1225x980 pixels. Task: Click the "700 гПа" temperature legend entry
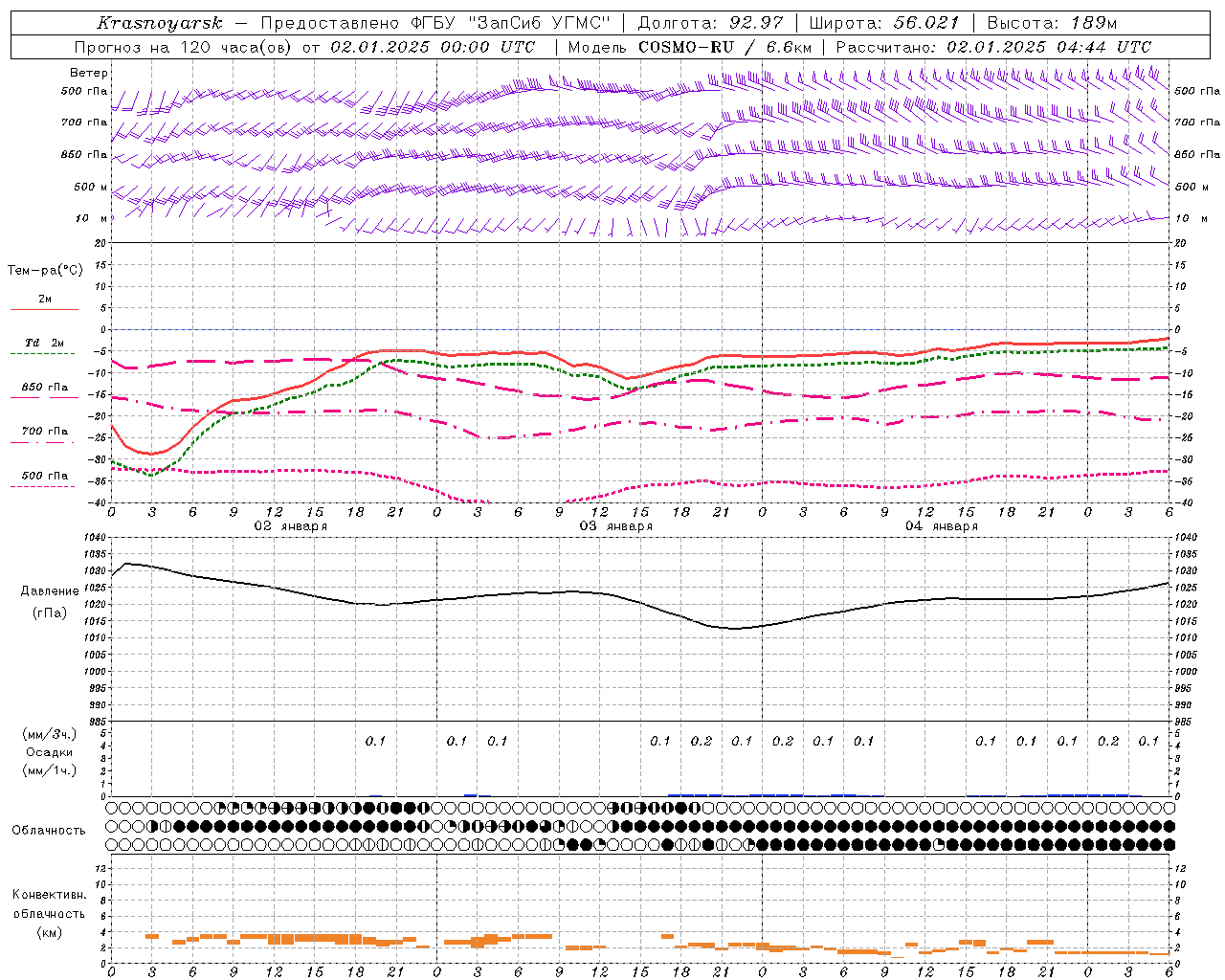coord(45,432)
